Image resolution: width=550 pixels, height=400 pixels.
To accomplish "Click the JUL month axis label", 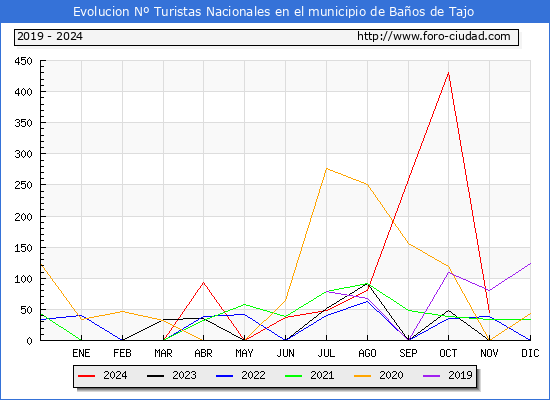I will click(327, 353).
